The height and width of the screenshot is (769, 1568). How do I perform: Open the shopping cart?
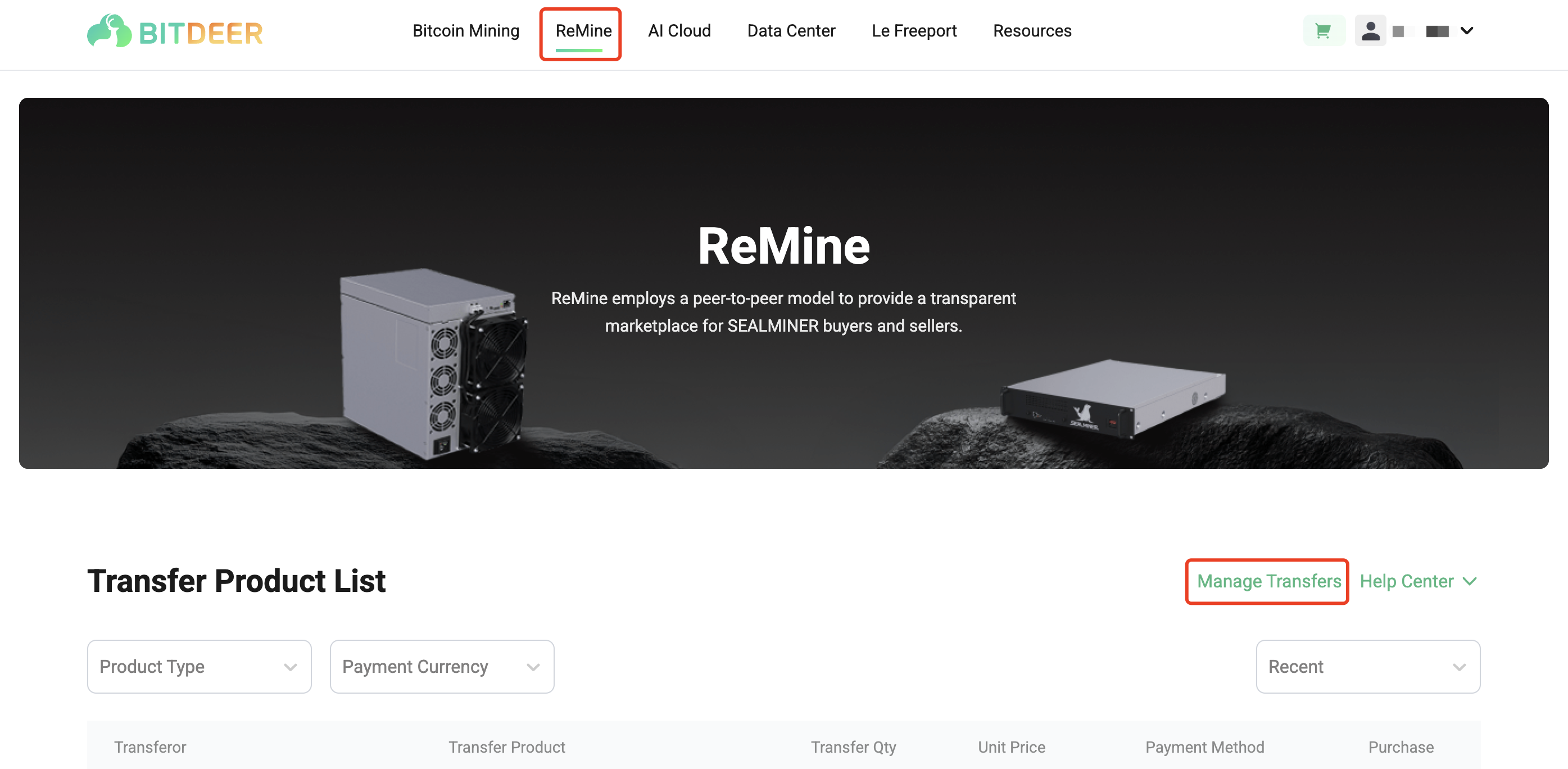pos(1323,31)
